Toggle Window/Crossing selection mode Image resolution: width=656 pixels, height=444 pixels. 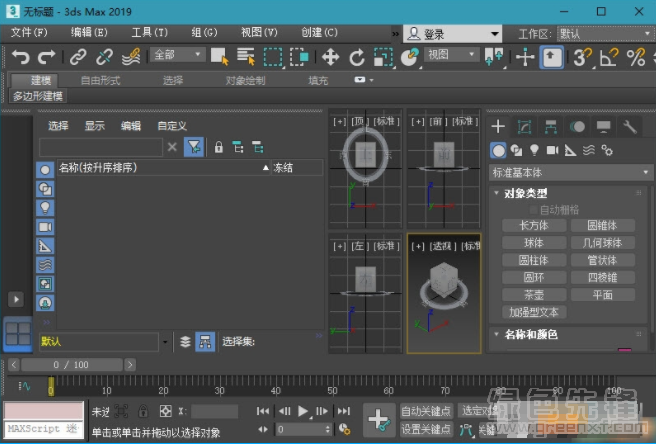coord(299,56)
